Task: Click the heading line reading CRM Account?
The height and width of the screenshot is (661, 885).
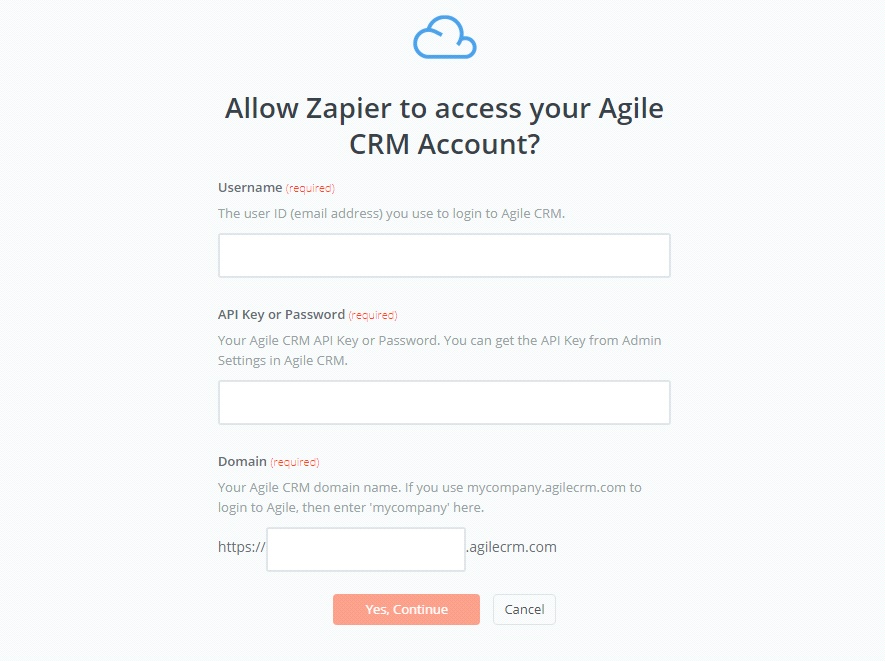Action: 444,144
